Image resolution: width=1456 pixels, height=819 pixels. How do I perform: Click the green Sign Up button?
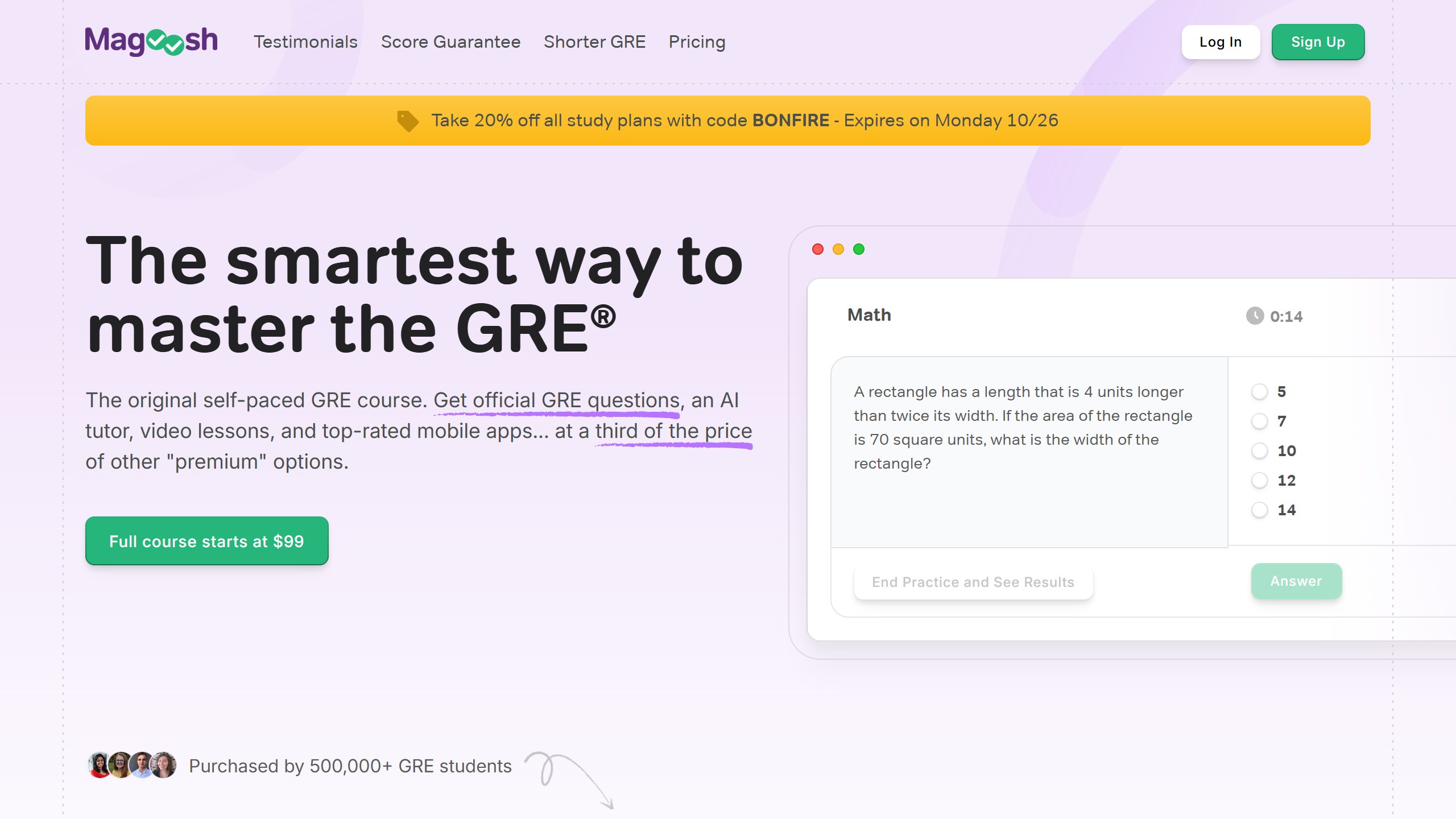1318,42
